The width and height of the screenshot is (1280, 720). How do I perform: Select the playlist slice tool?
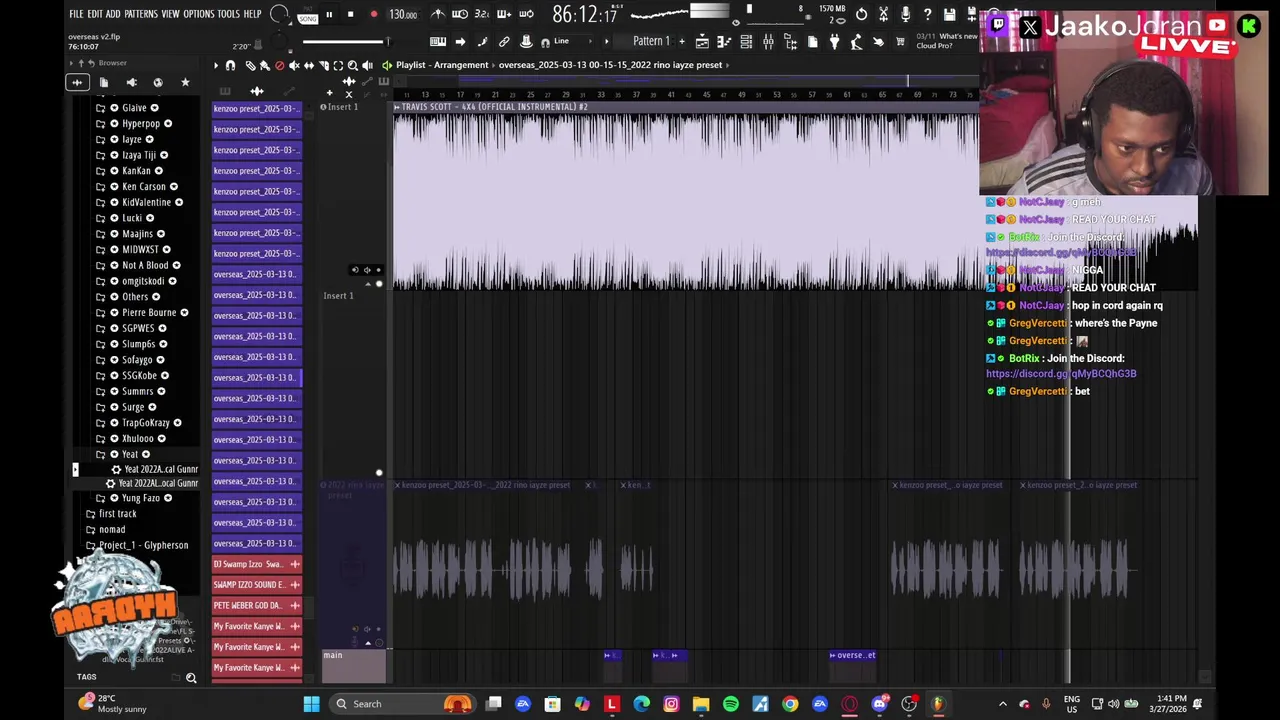click(323, 65)
